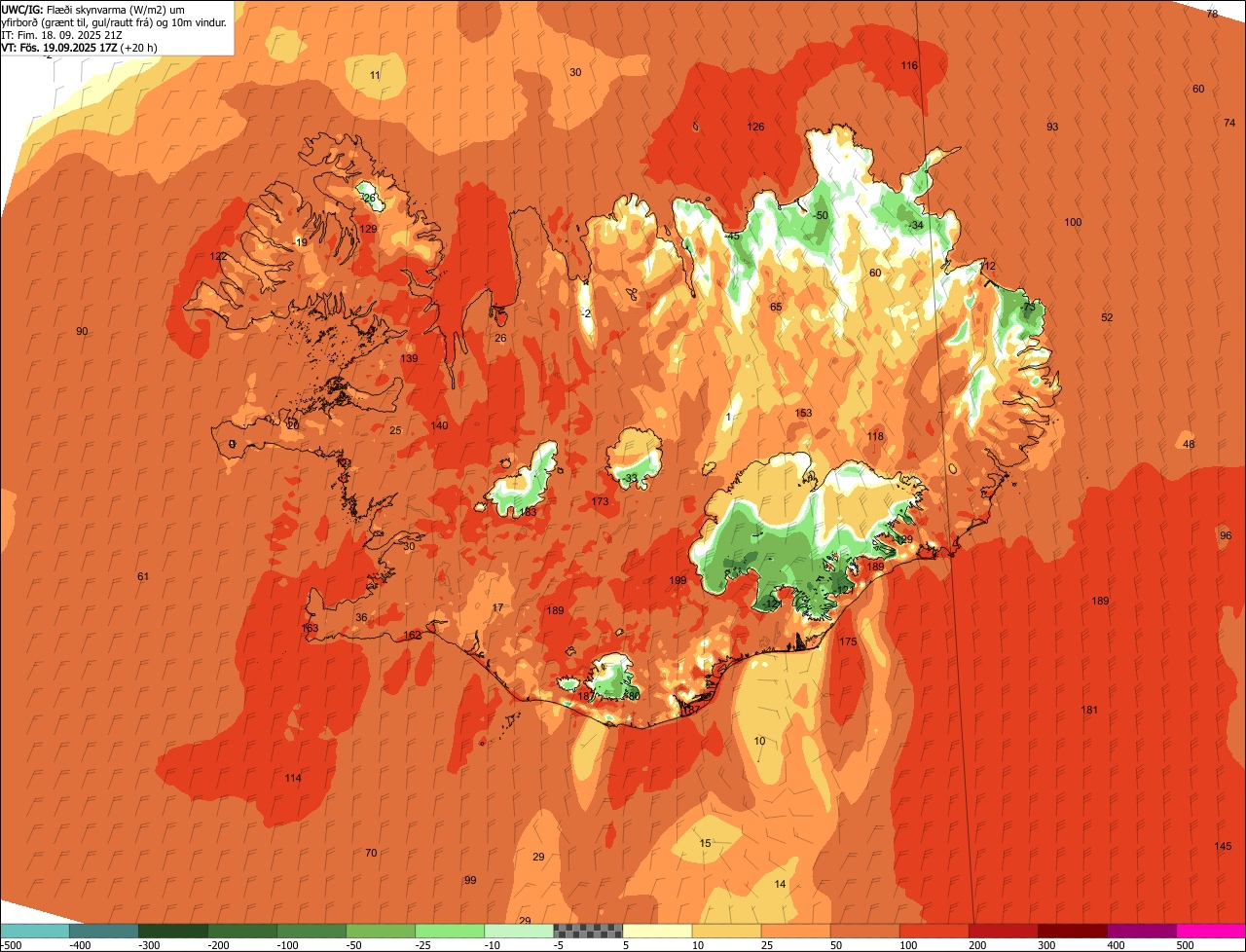The image size is (1246, 952).
Task: Click the value 15 in the southern sea
Action: click(x=706, y=844)
